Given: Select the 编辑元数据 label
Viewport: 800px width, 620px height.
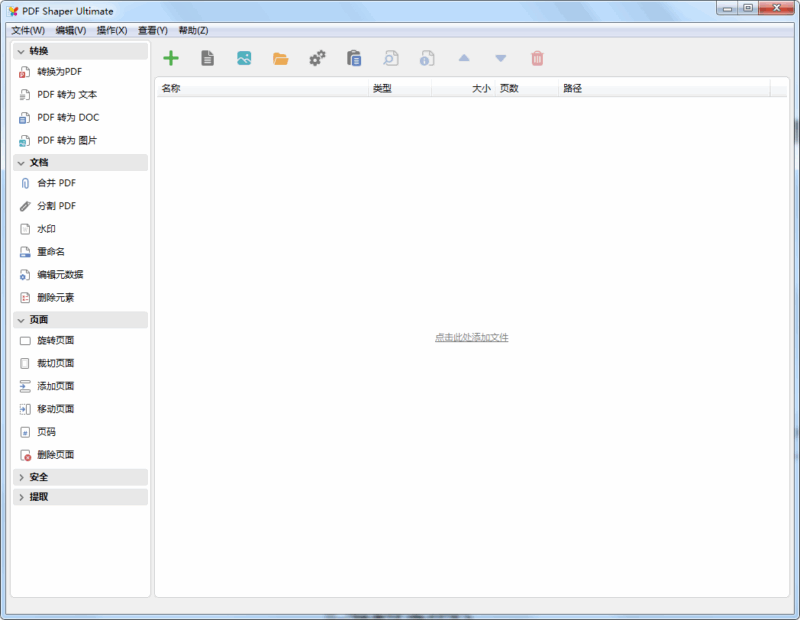Looking at the screenshot, I should (x=60, y=275).
